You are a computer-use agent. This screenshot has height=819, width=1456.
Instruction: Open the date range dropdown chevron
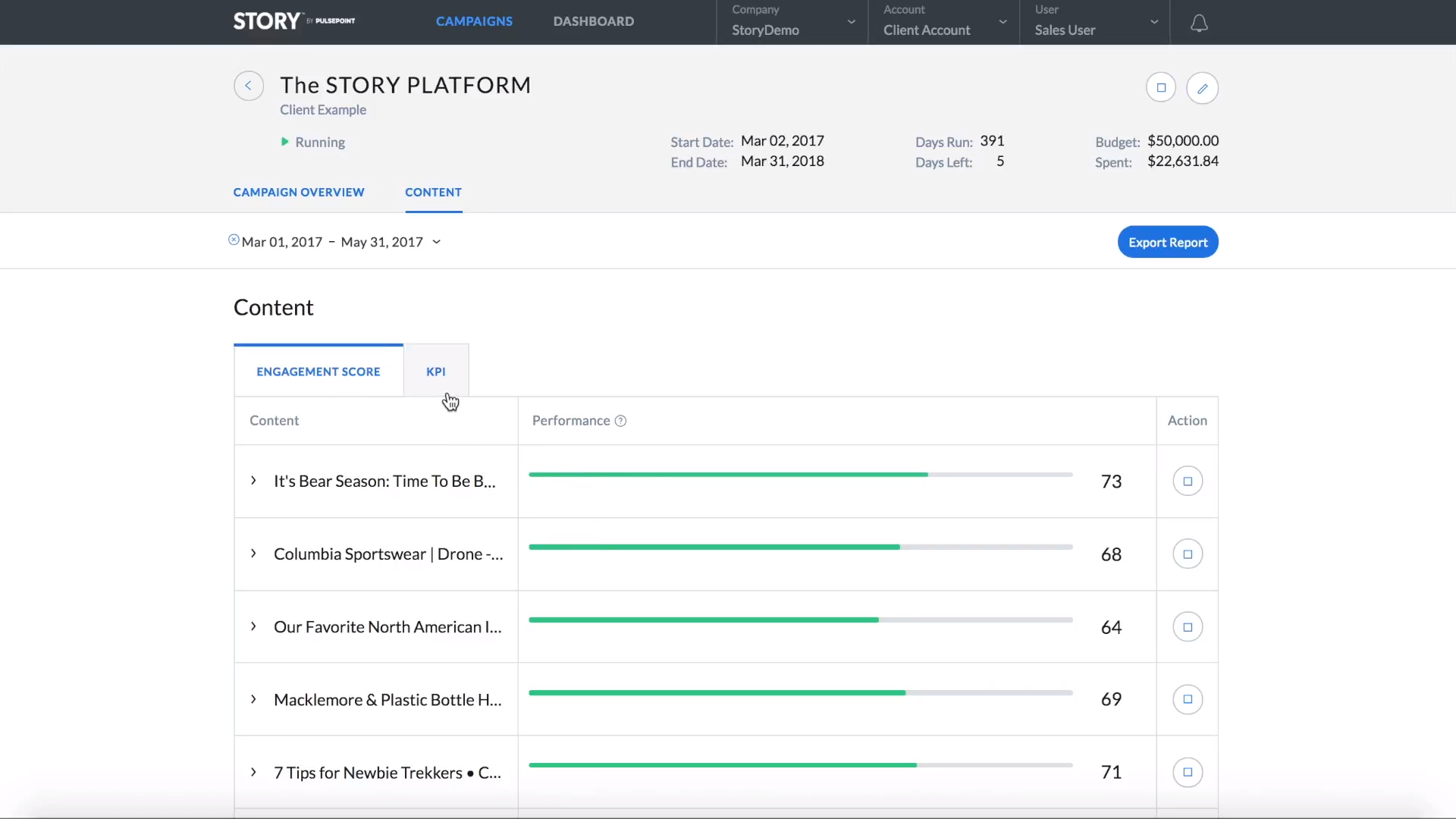pyautogui.click(x=436, y=242)
